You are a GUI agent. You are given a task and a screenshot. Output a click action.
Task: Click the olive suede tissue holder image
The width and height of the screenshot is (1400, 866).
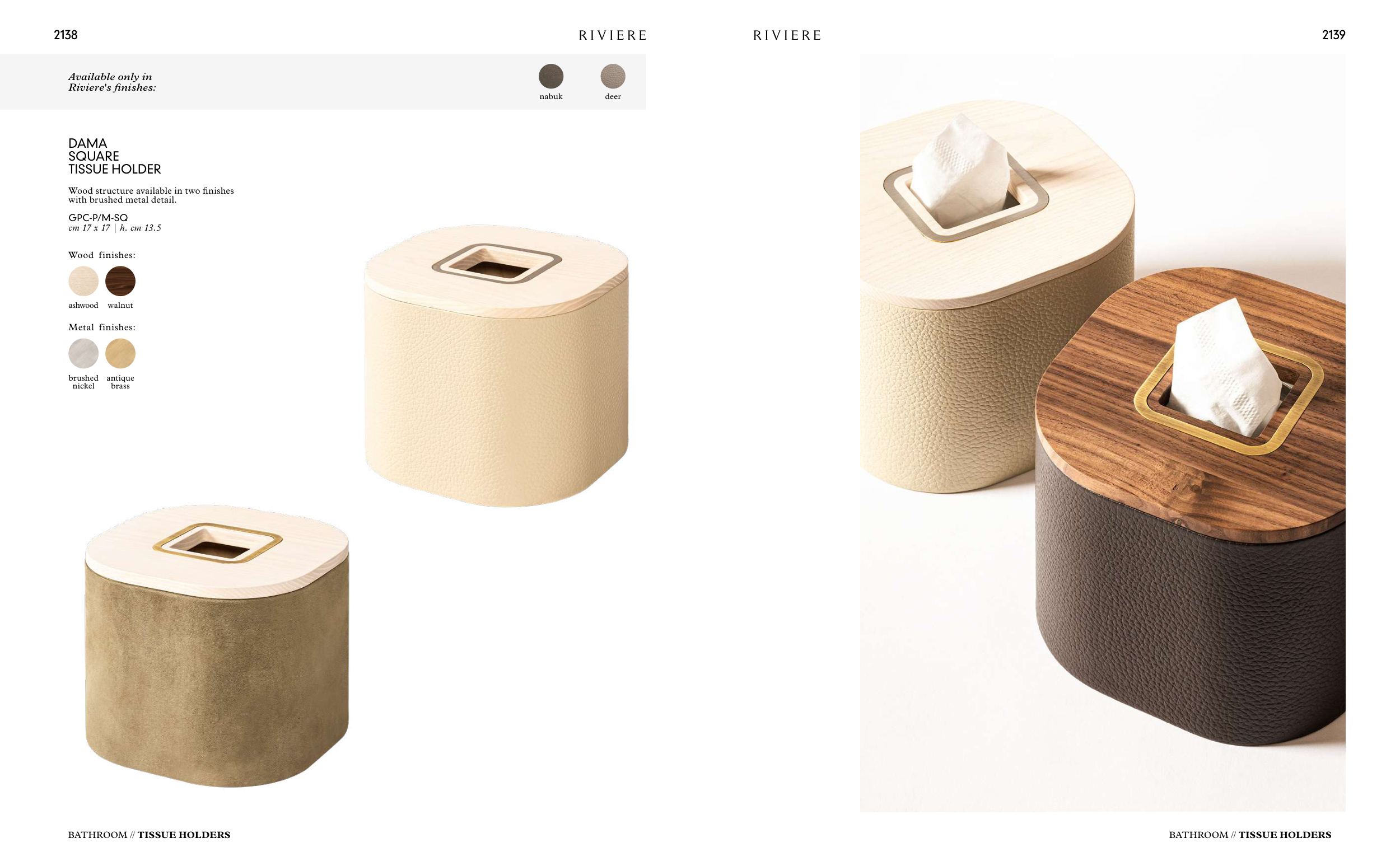click(217, 645)
